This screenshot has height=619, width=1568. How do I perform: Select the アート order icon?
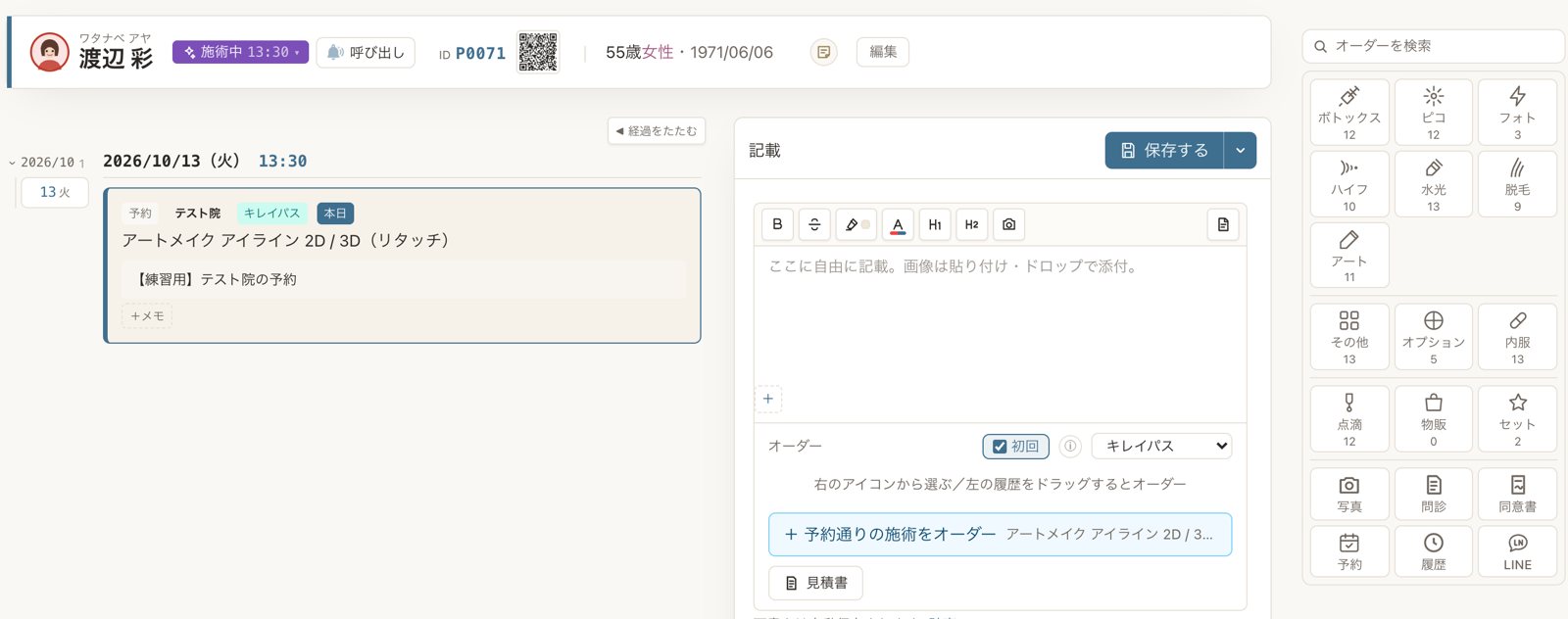pos(1349,255)
